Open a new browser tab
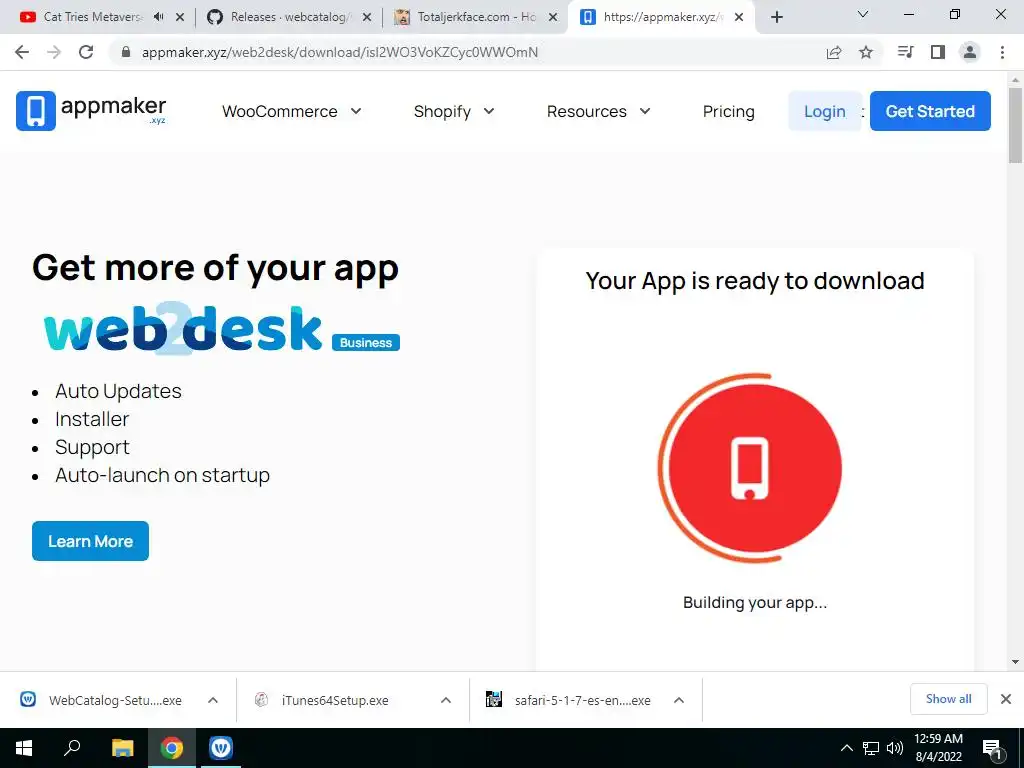 coord(776,17)
